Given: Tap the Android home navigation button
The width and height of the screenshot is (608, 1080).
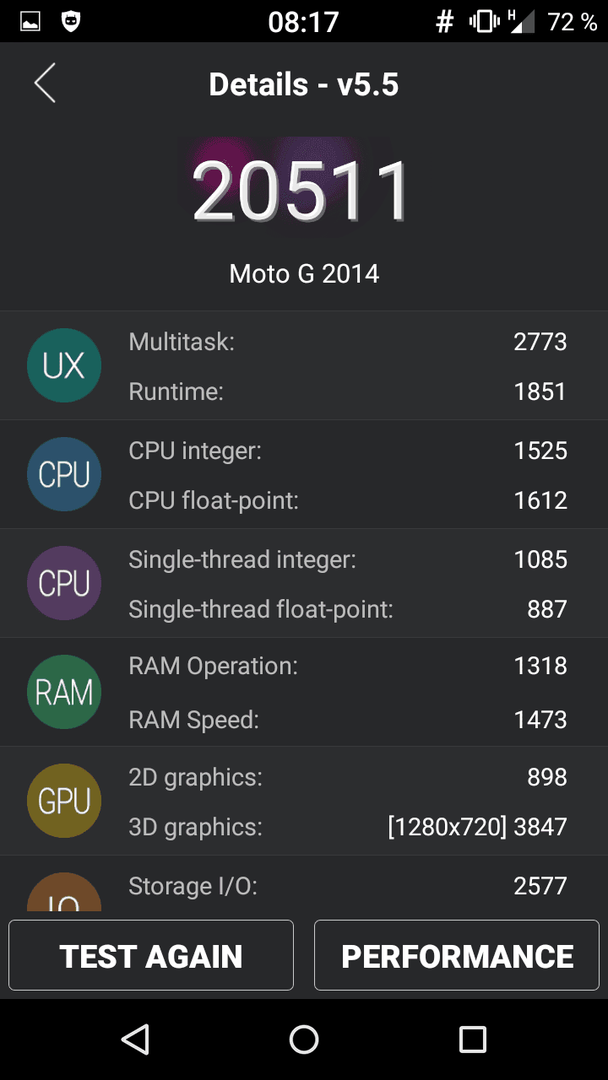Looking at the screenshot, I should 304,1039.
